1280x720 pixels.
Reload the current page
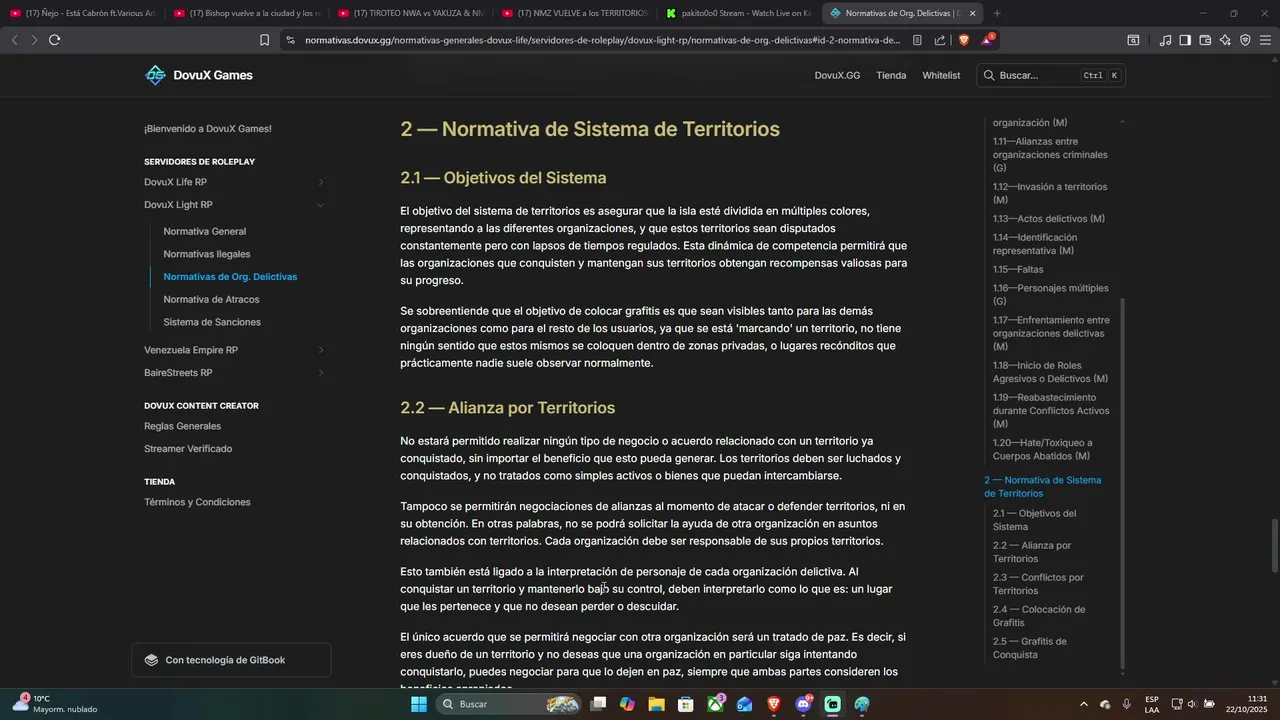pos(54,40)
